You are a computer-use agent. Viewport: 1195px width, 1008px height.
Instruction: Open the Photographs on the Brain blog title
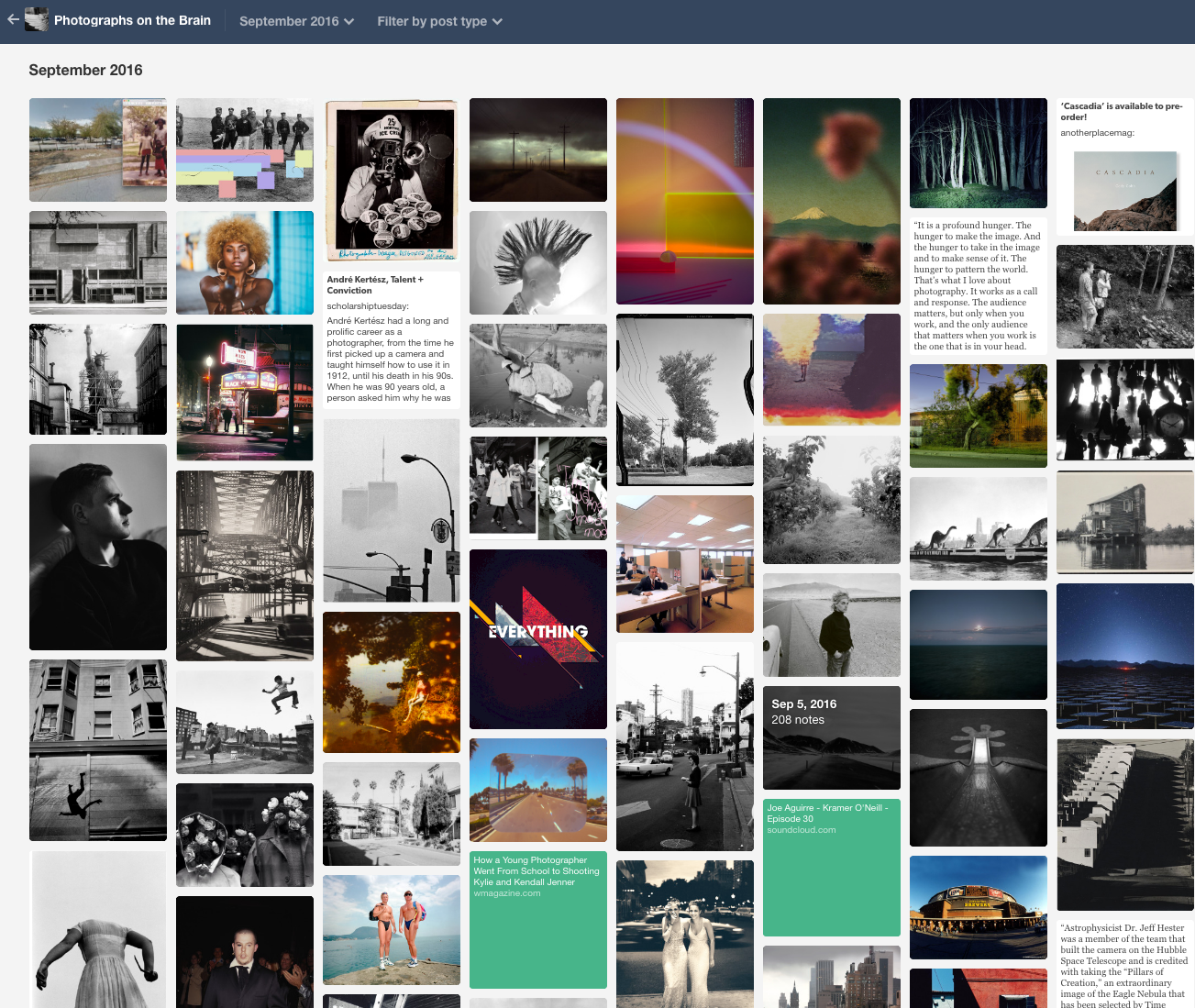point(132,20)
